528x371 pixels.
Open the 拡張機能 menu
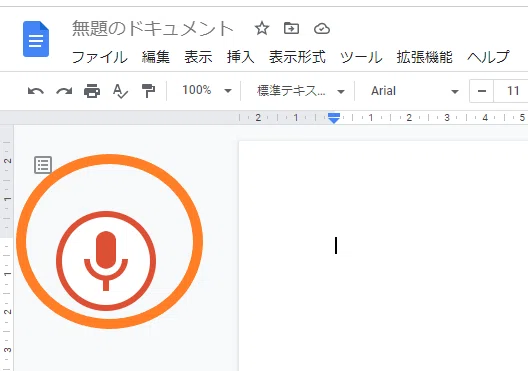425,57
